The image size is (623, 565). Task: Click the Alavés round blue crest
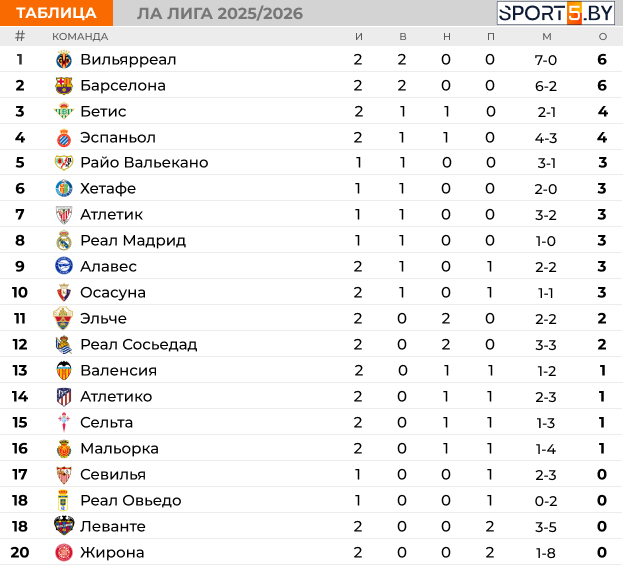pos(64,266)
